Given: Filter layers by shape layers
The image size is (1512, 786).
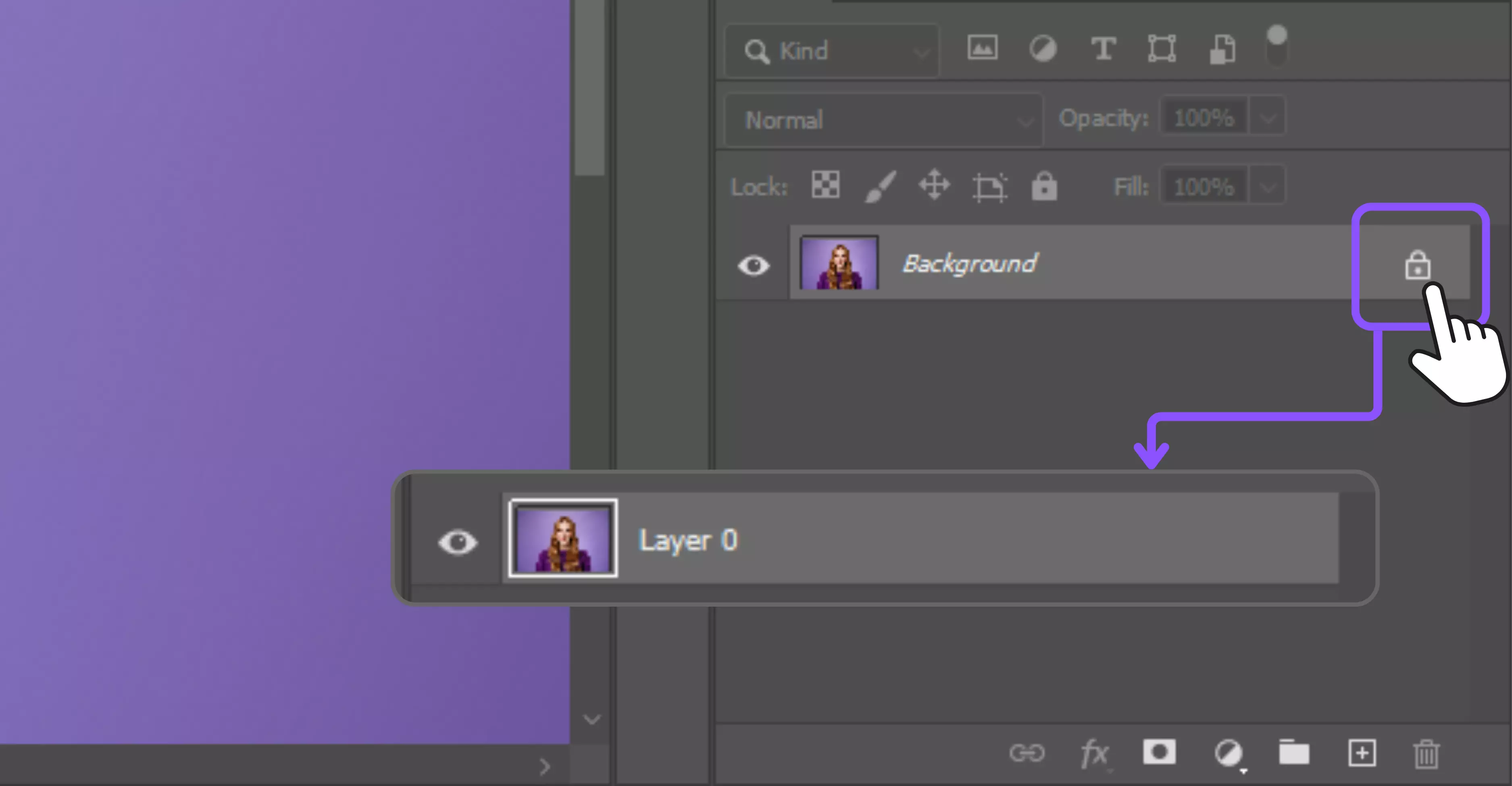Looking at the screenshot, I should [1162, 48].
